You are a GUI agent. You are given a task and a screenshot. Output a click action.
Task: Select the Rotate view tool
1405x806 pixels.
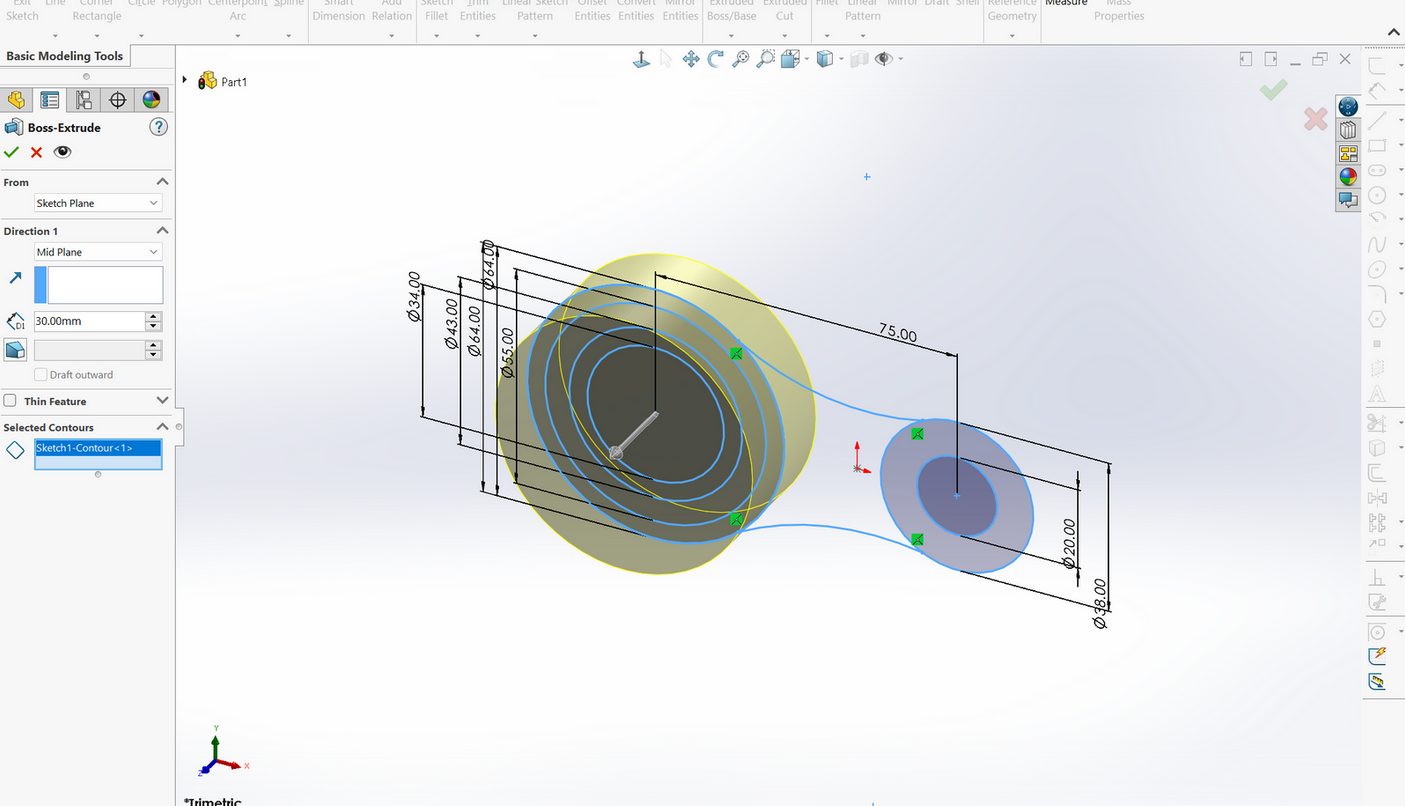716,60
